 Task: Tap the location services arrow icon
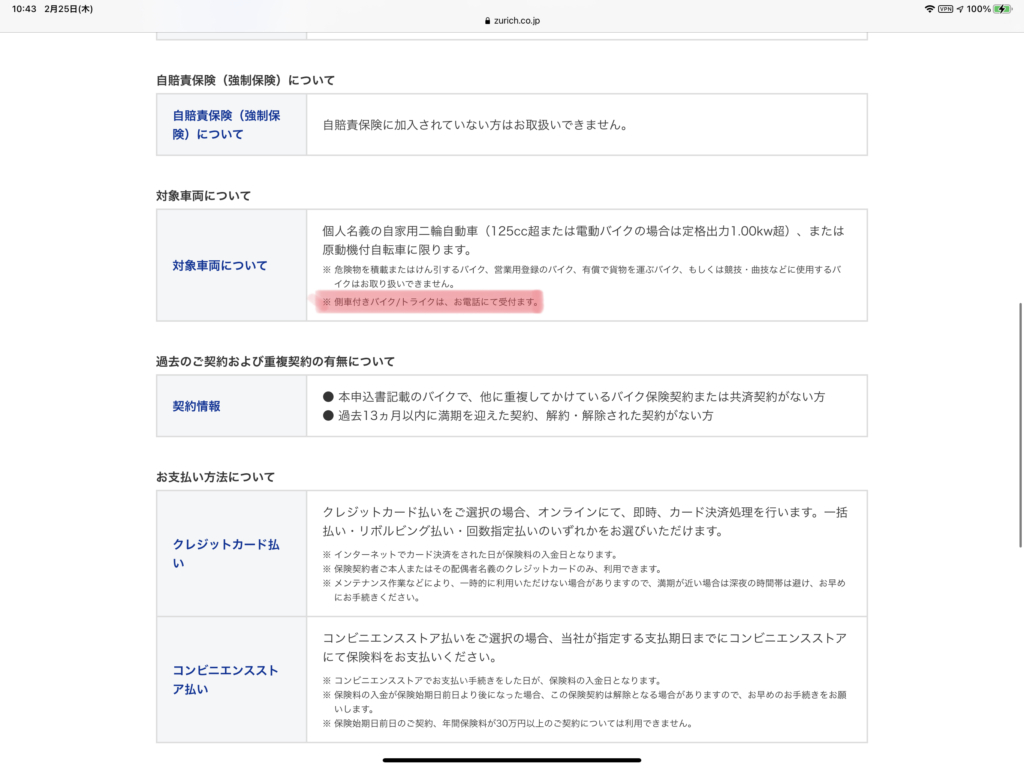(x=960, y=9)
